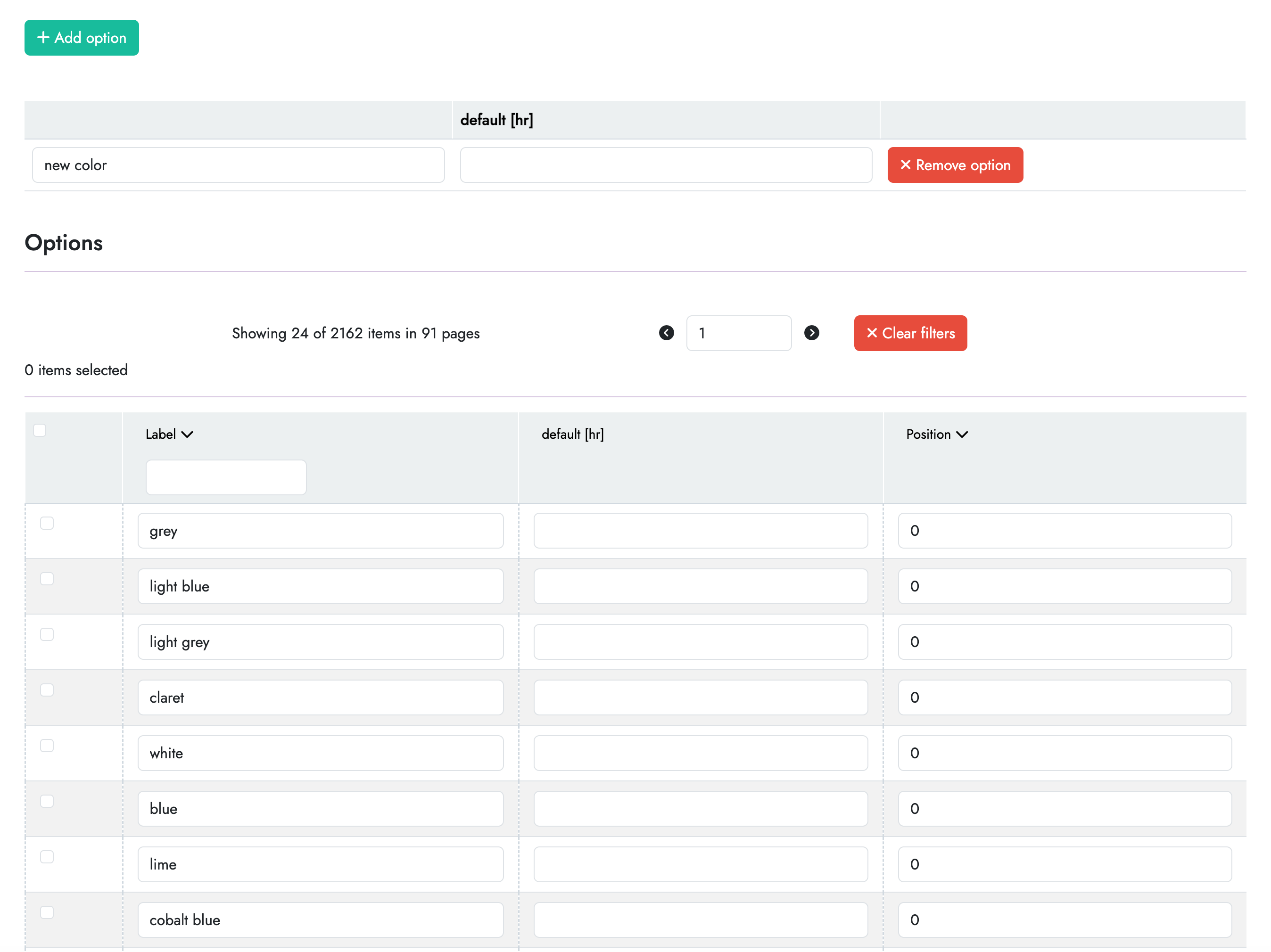Toggle the select-all header checkbox
The width and height of the screenshot is (1271, 952).
coord(40,430)
